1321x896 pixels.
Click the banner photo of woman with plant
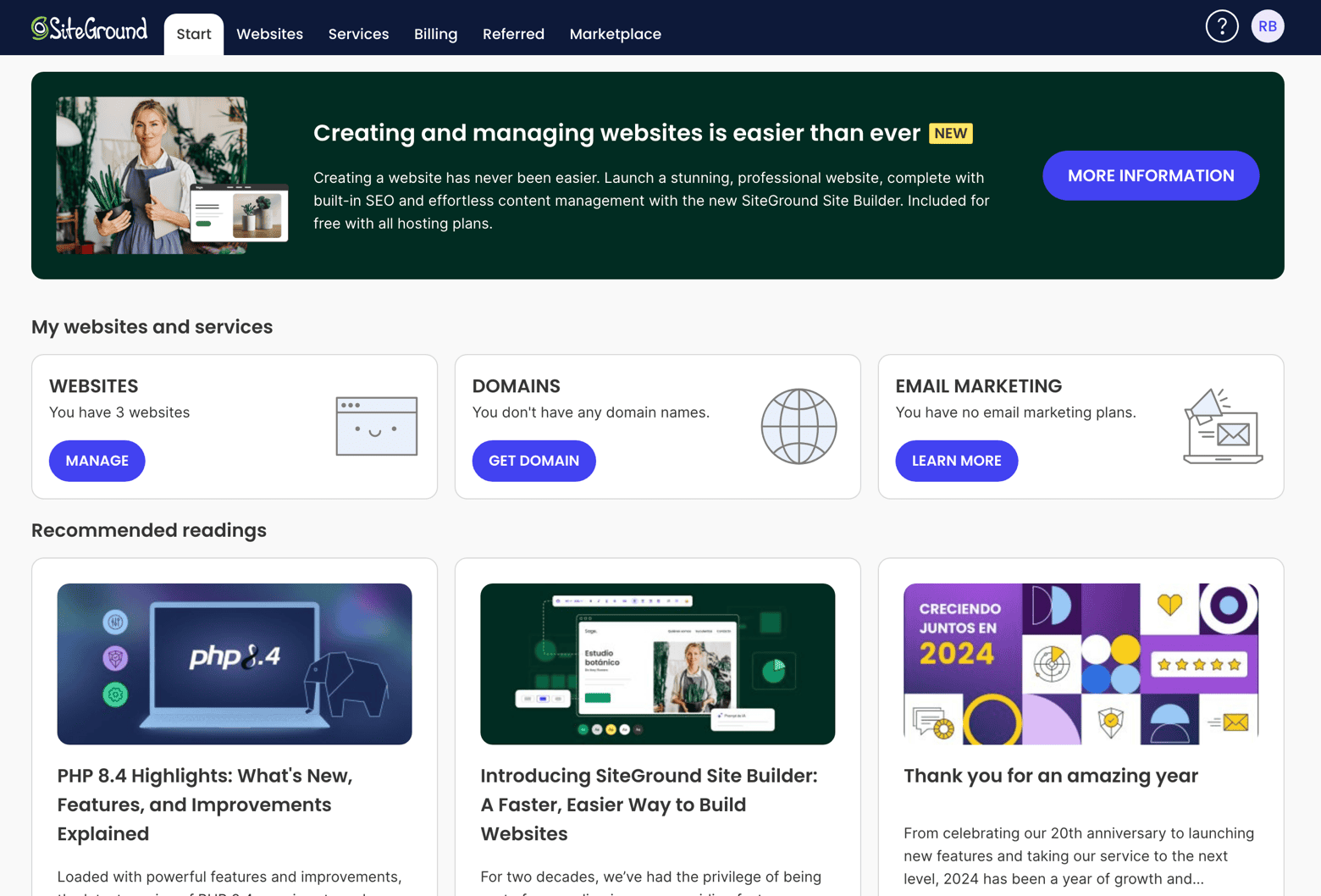172,175
